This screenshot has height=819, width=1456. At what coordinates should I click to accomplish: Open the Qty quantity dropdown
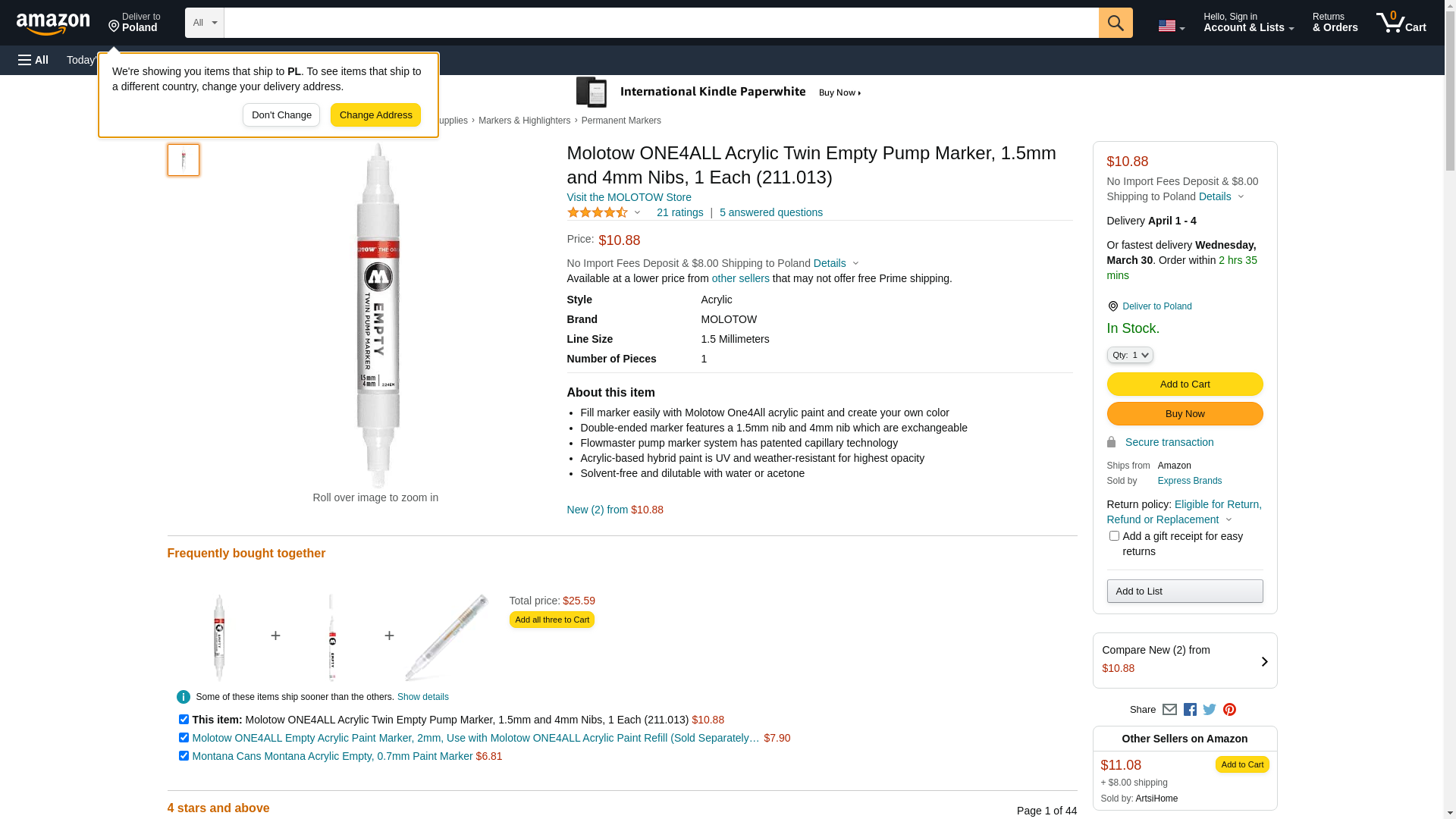click(1129, 355)
